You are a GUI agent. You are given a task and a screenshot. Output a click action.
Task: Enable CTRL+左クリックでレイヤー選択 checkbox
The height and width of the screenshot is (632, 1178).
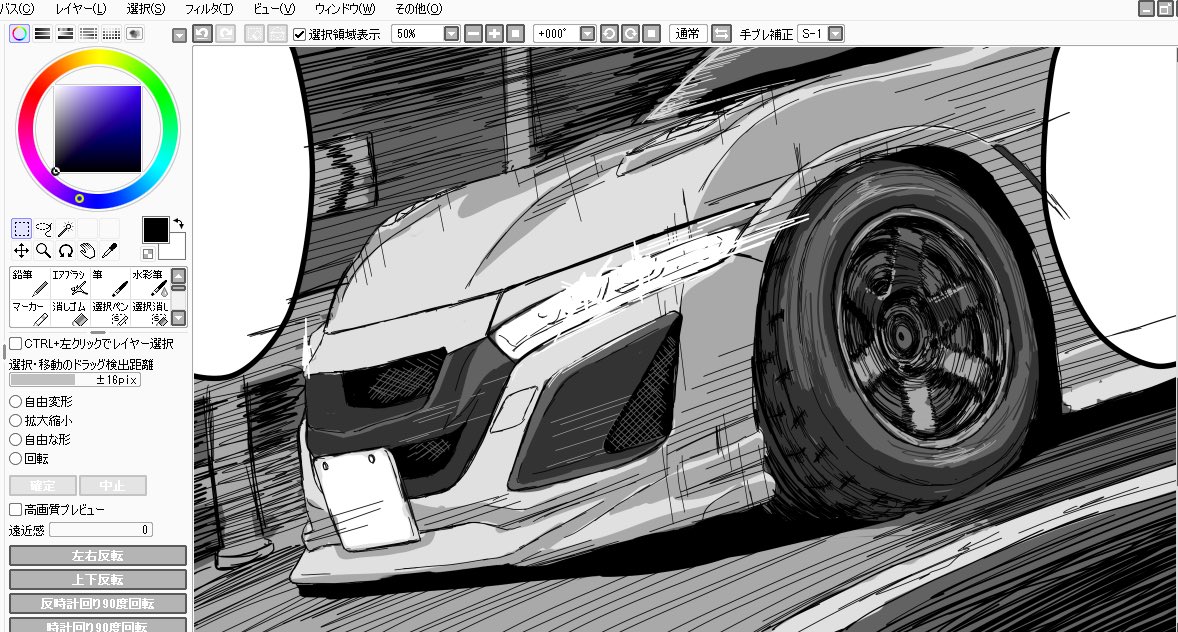[x=16, y=343]
